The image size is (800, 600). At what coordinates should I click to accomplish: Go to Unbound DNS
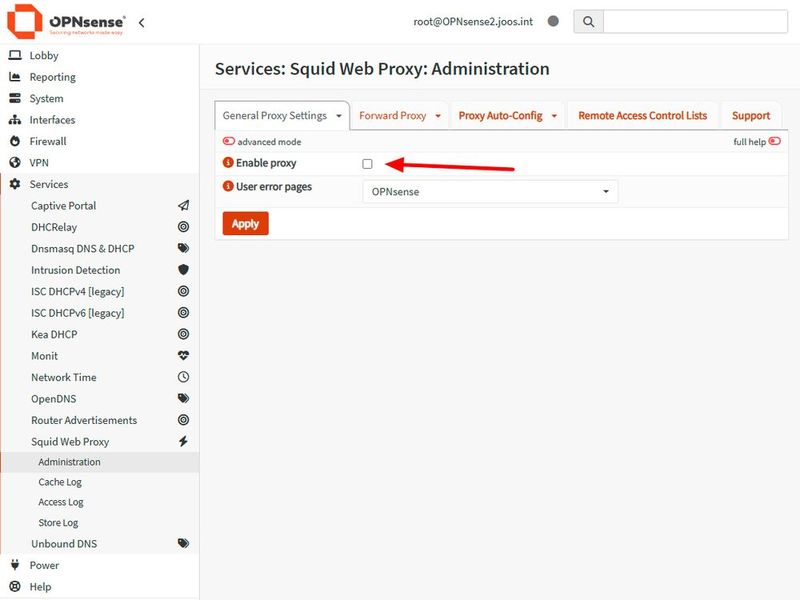[64, 544]
